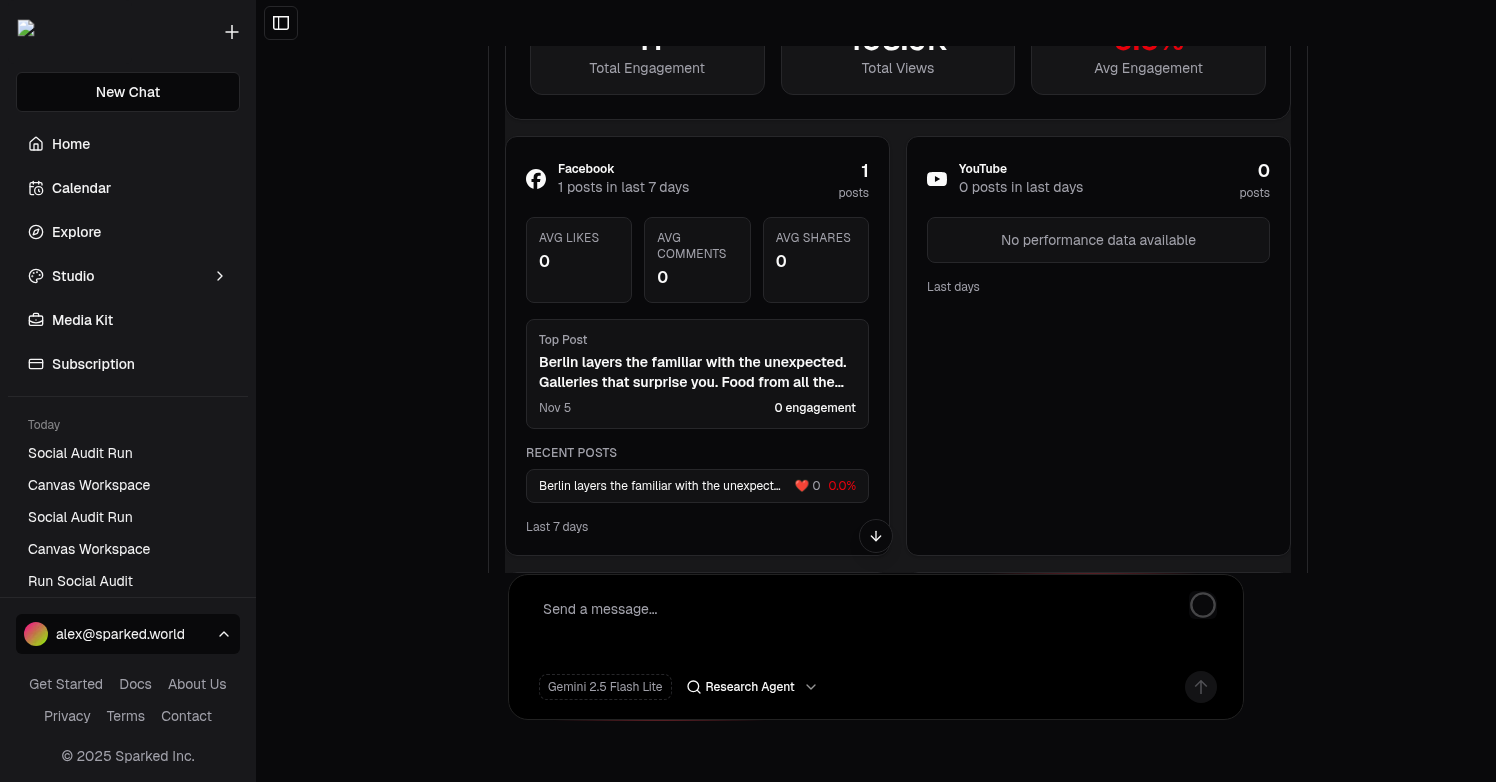The width and height of the screenshot is (1496, 782).
Task: Click the Home house icon
Action: click(36, 144)
